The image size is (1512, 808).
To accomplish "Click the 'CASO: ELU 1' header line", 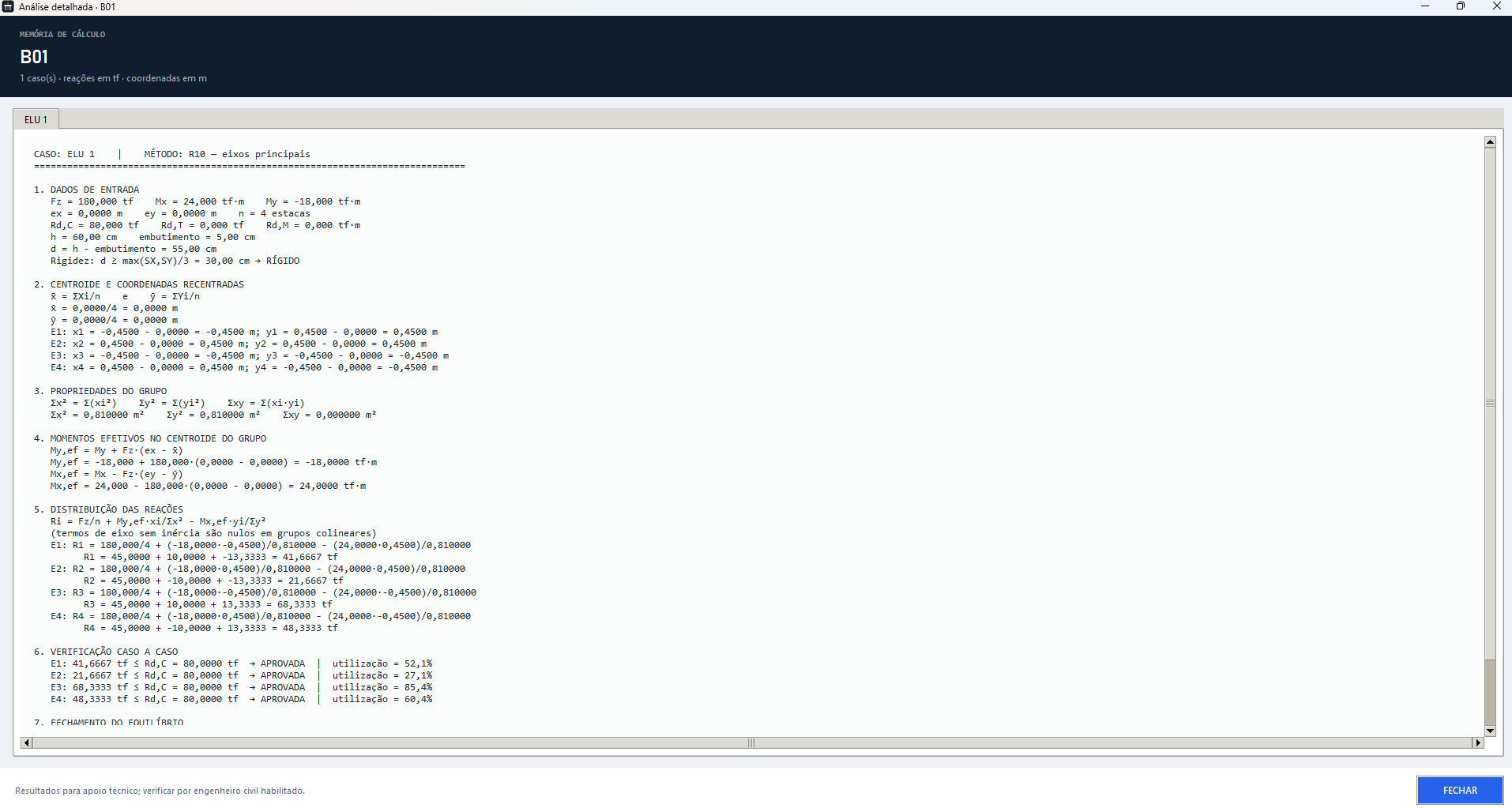I will (172, 154).
